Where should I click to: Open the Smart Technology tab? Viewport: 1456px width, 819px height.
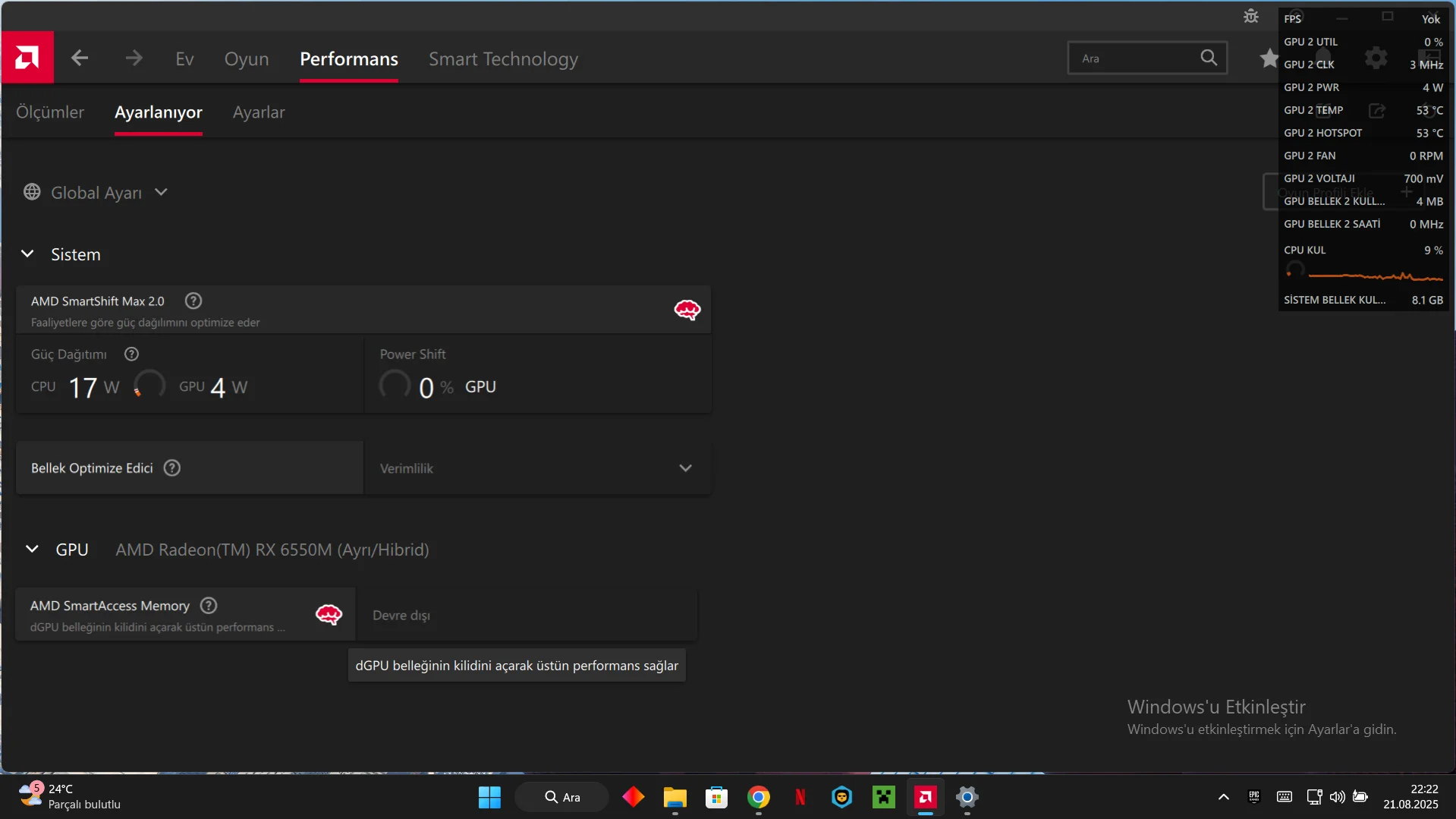(503, 58)
